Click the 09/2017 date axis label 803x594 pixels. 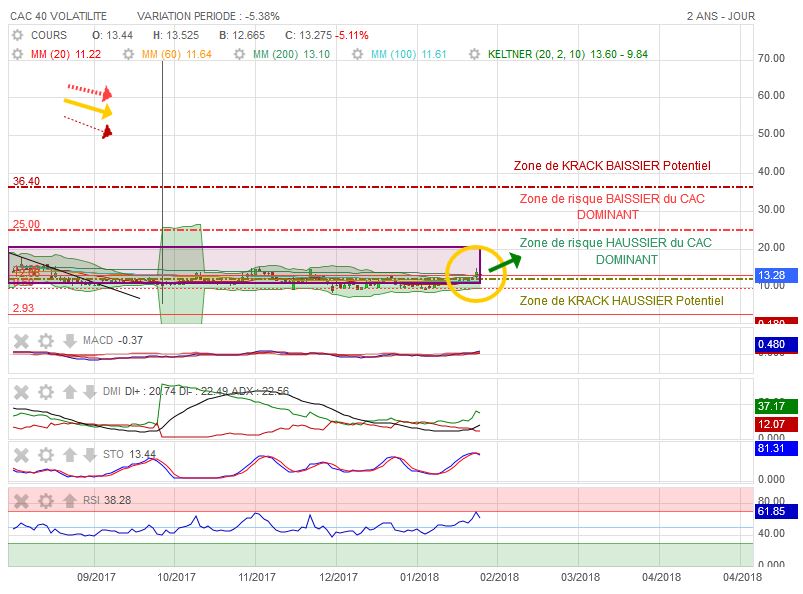click(x=96, y=577)
